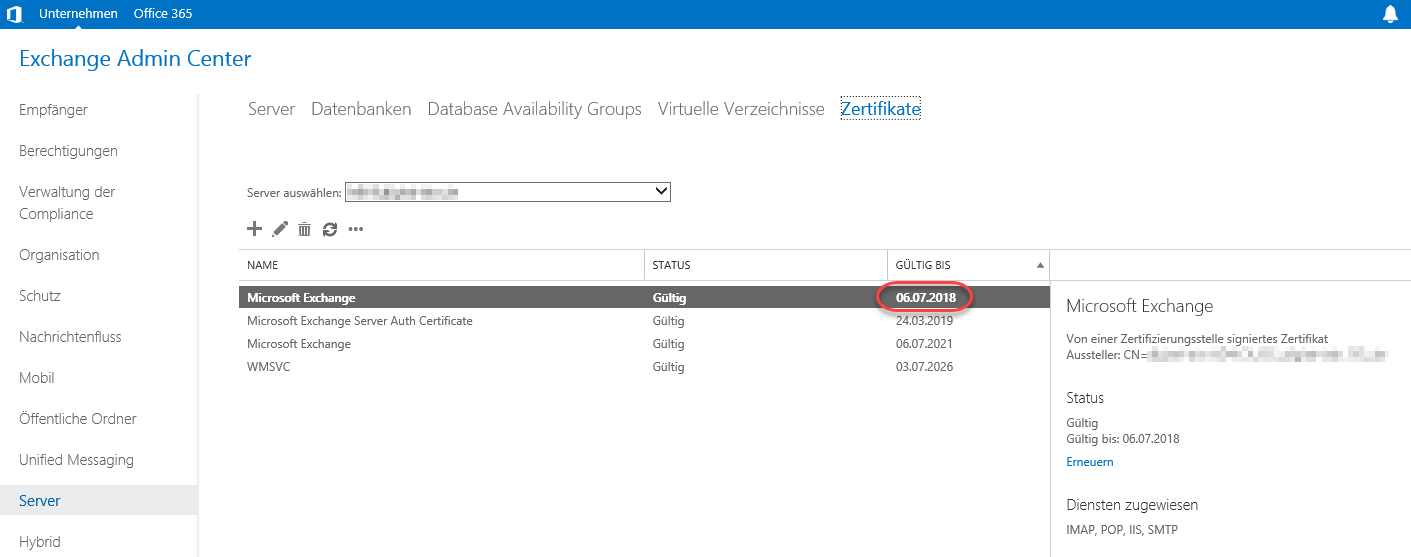The image size is (1411, 557).
Task: Open Nachrichtenfluss in the sidebar
Action: point(70,337)
